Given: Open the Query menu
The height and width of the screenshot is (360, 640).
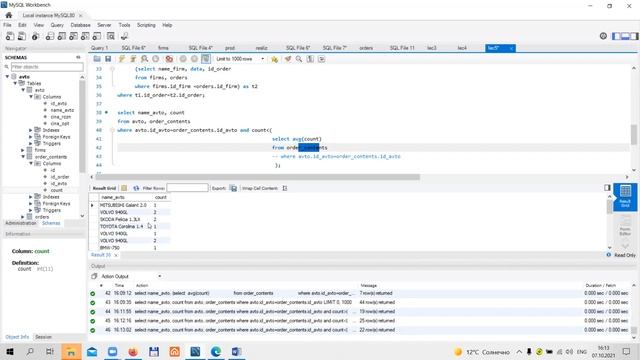Looking at the screenshot, I should point(57,25).
